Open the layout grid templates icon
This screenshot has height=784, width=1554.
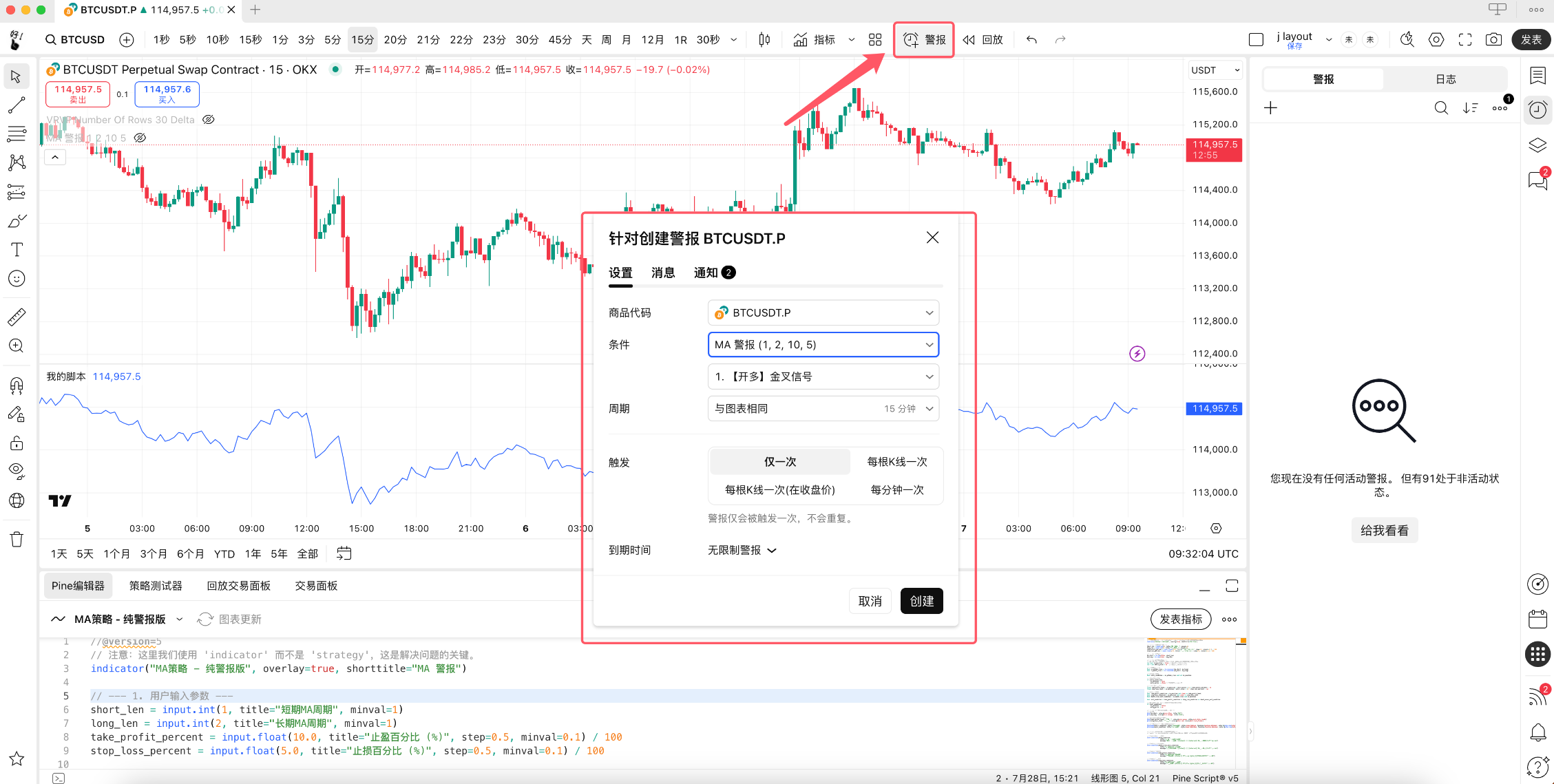(875, 40)
